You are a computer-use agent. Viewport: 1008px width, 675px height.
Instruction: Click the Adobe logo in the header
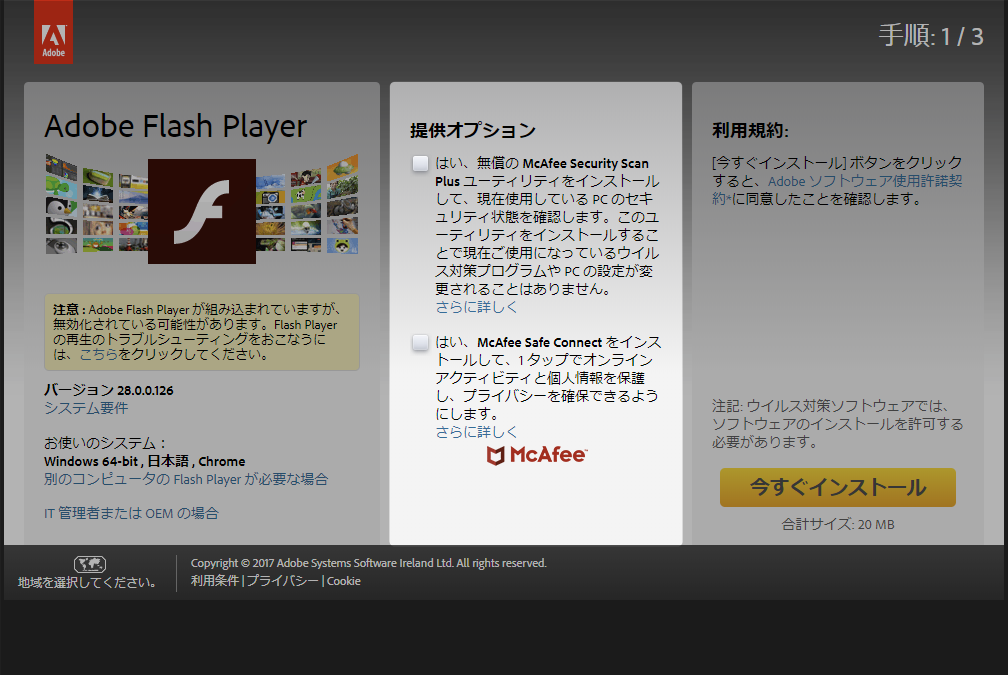pyautogui.click(x=53, y=32)
